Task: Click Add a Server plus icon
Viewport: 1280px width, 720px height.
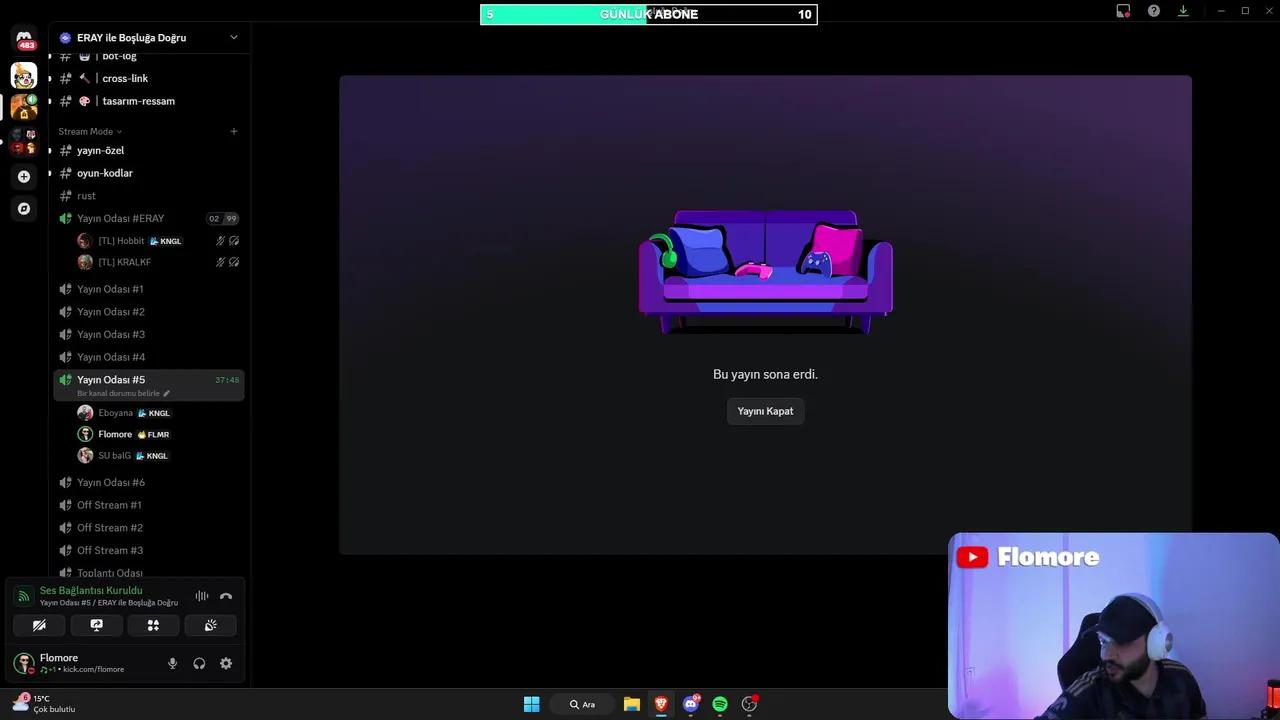Action: click(24, 176)
